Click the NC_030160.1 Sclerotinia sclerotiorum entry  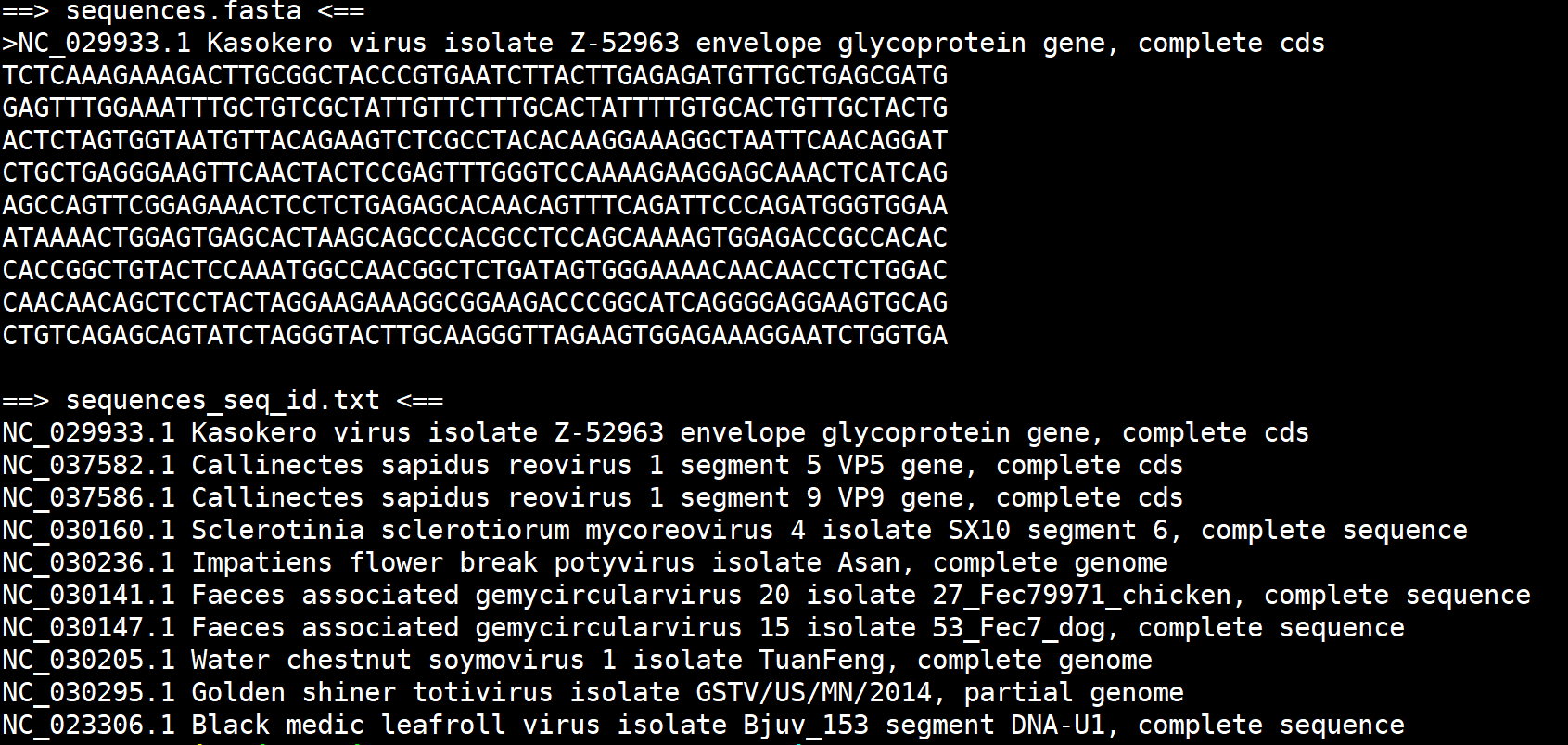734,531
